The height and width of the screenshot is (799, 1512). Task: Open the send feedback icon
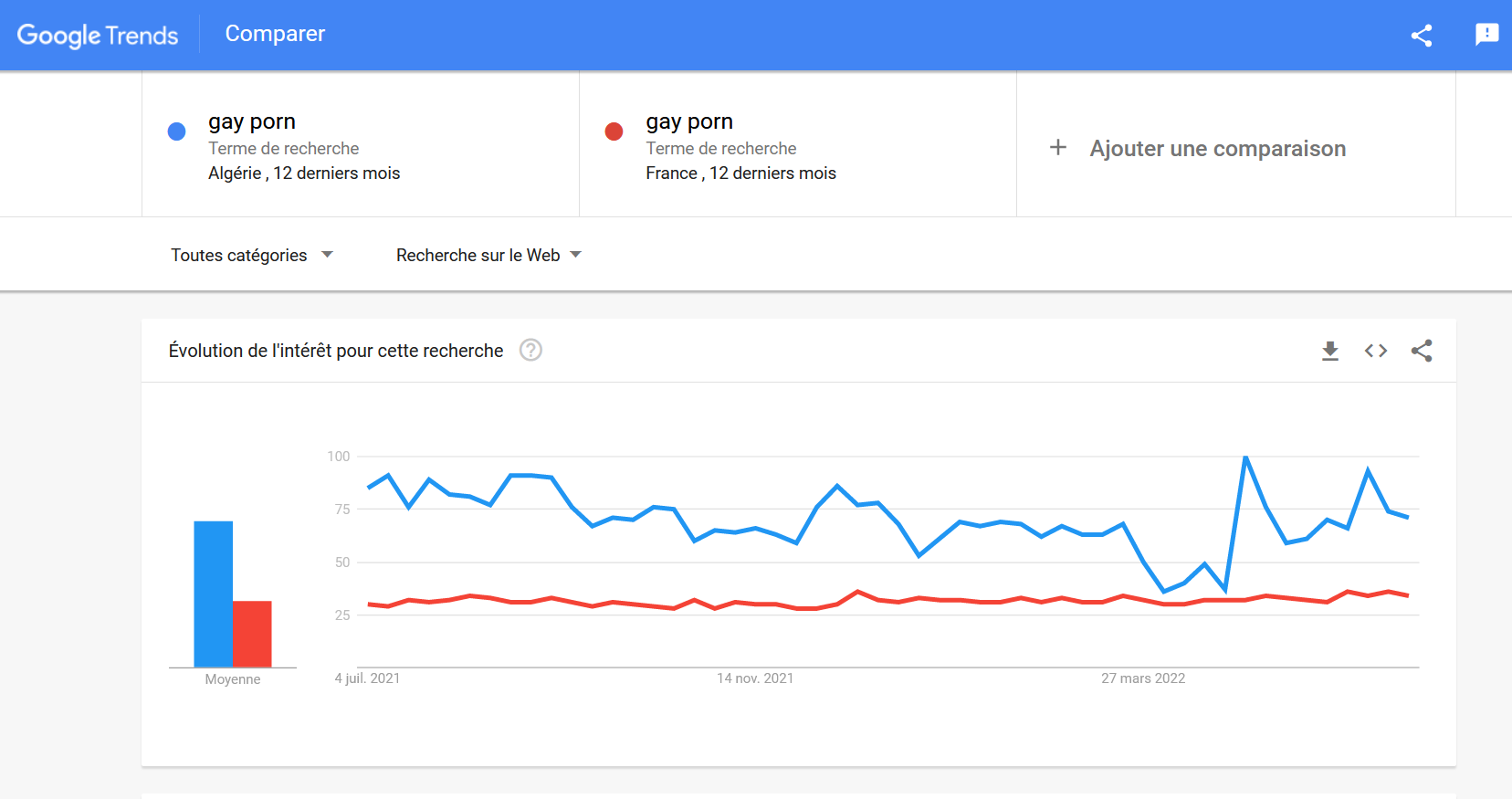tap(1486, 35)
